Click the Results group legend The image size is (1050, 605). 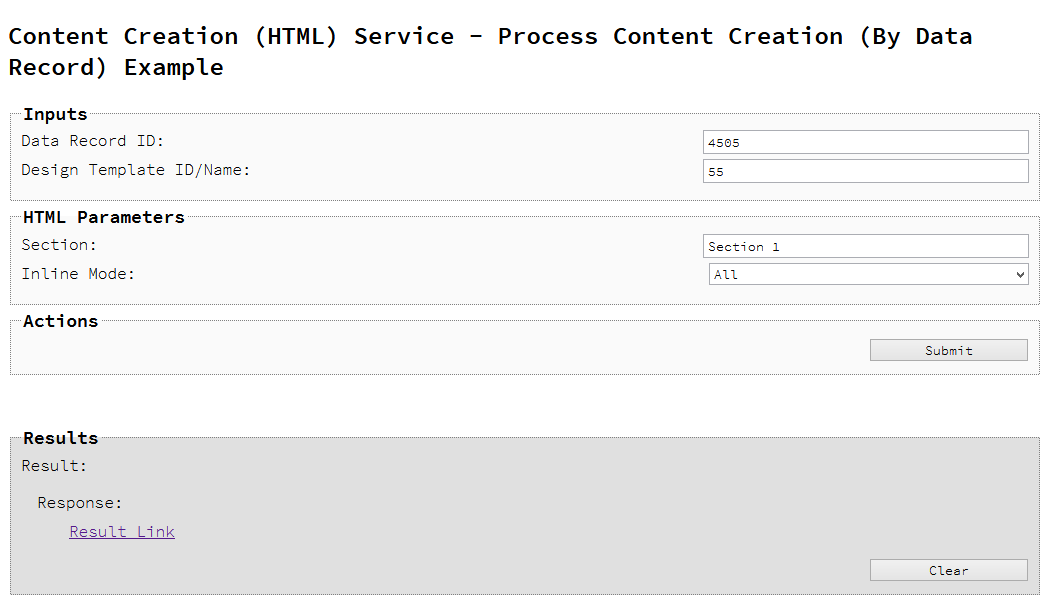(60, 438)
